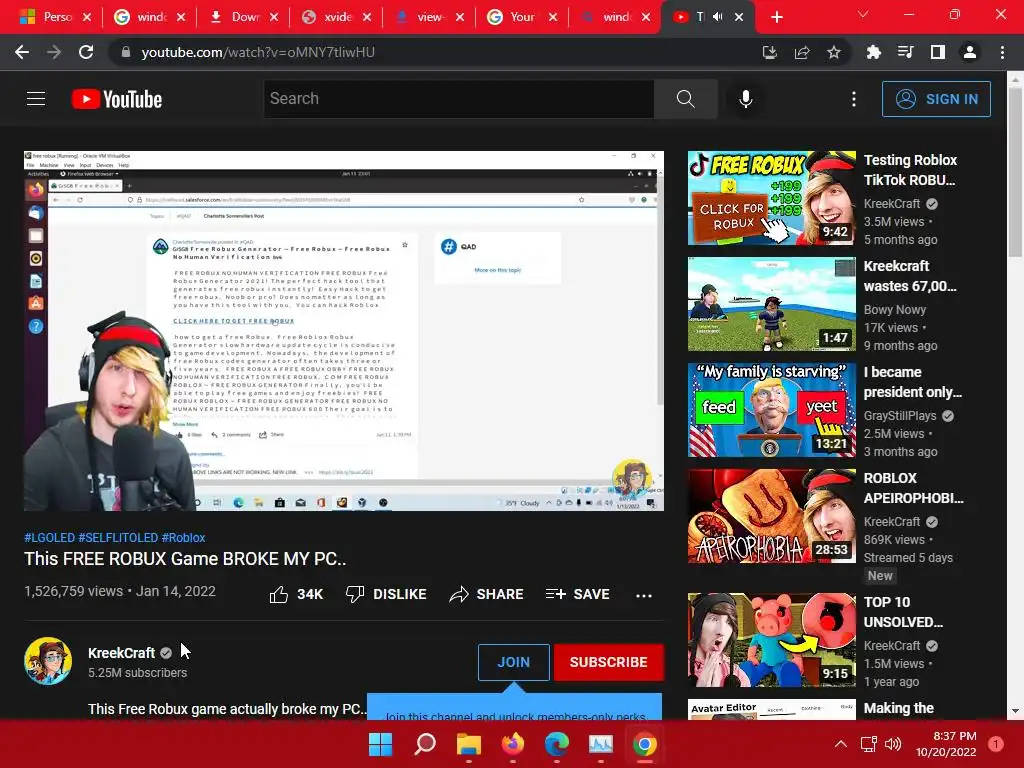Save video to a playlist
The width and height of the screenshot is (1024, 768).
(x=578, y=594)
